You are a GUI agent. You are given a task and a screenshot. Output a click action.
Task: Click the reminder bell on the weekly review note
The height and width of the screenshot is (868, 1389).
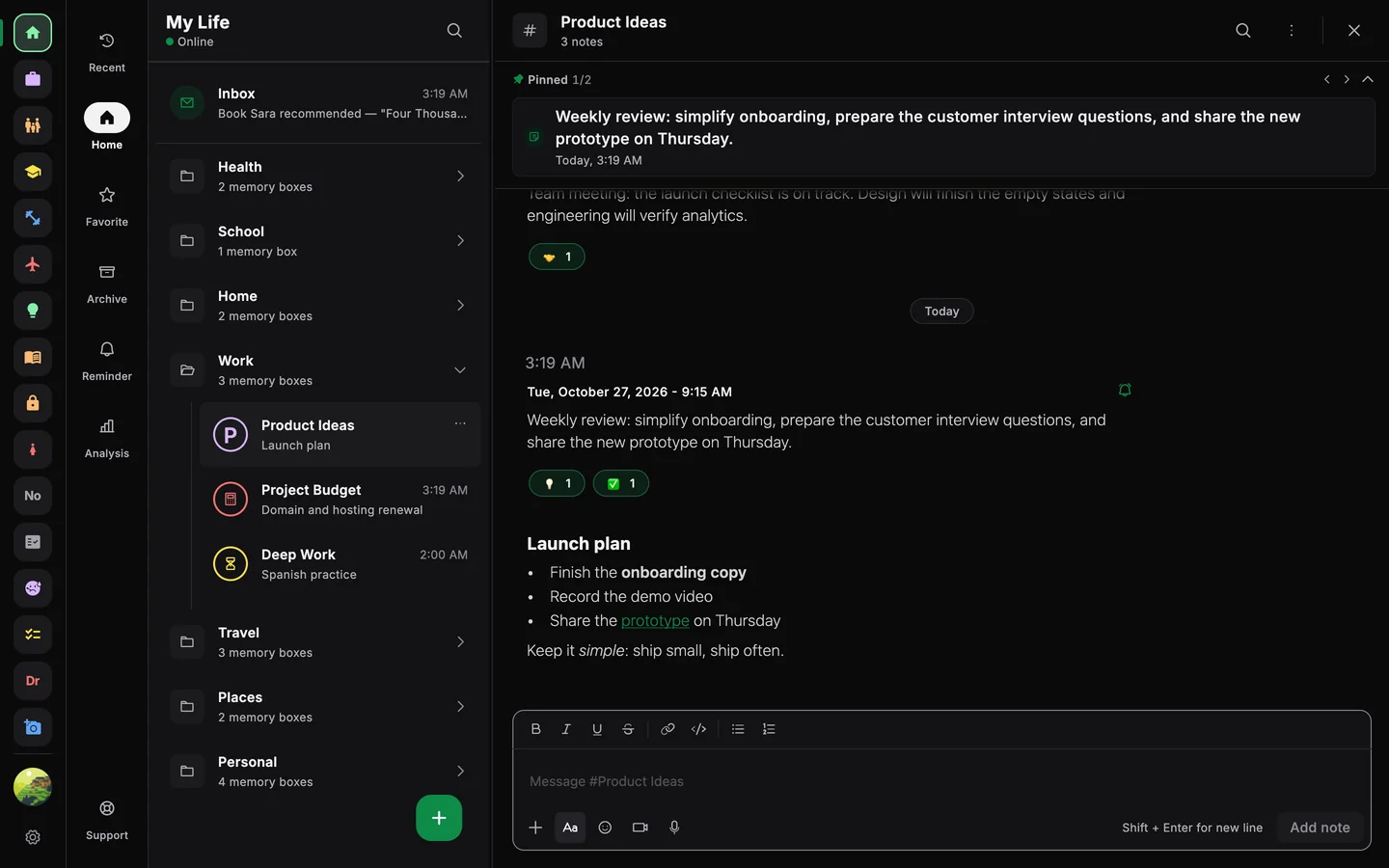click(1125, 391)
